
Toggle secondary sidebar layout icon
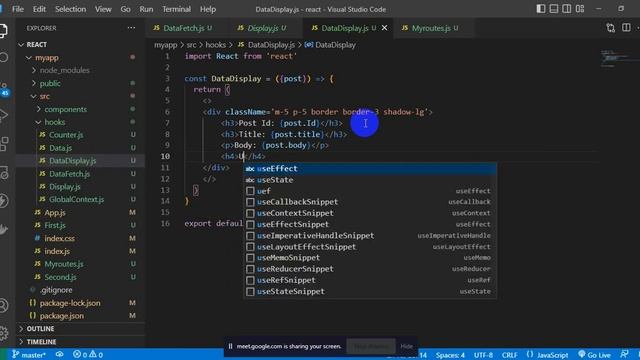567,9
